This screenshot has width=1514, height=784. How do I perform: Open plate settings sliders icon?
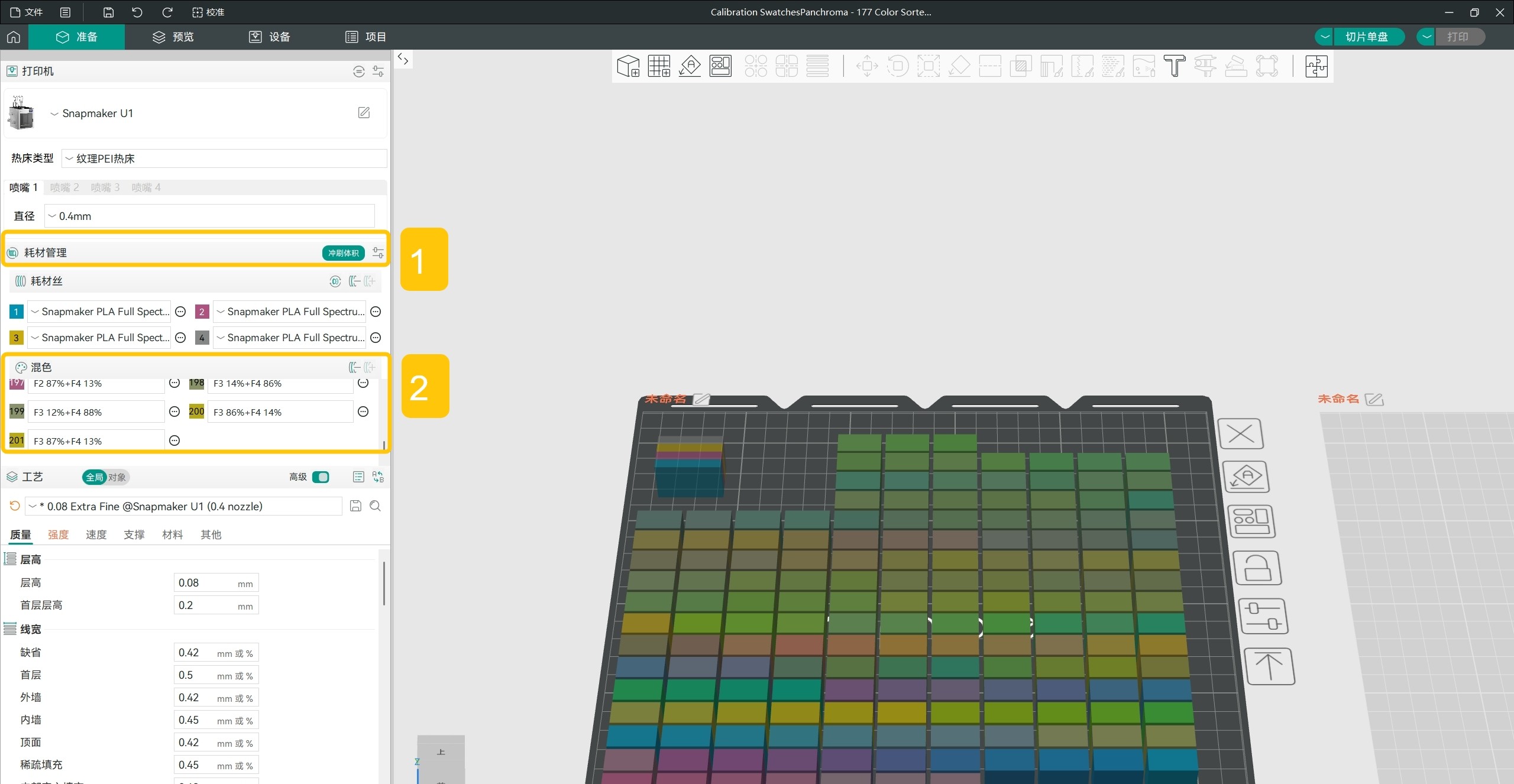tap(1263, 615)
